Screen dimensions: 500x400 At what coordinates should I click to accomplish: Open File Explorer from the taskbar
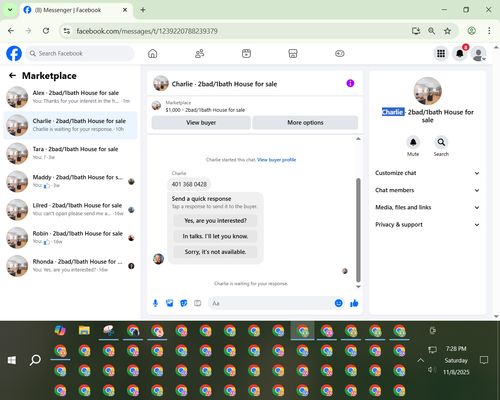(x=84, y=331)
